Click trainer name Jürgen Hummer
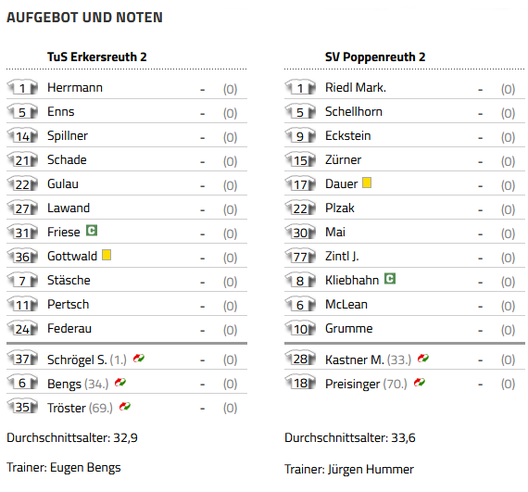Screen dimensions: 528x492 click(371, 469)
